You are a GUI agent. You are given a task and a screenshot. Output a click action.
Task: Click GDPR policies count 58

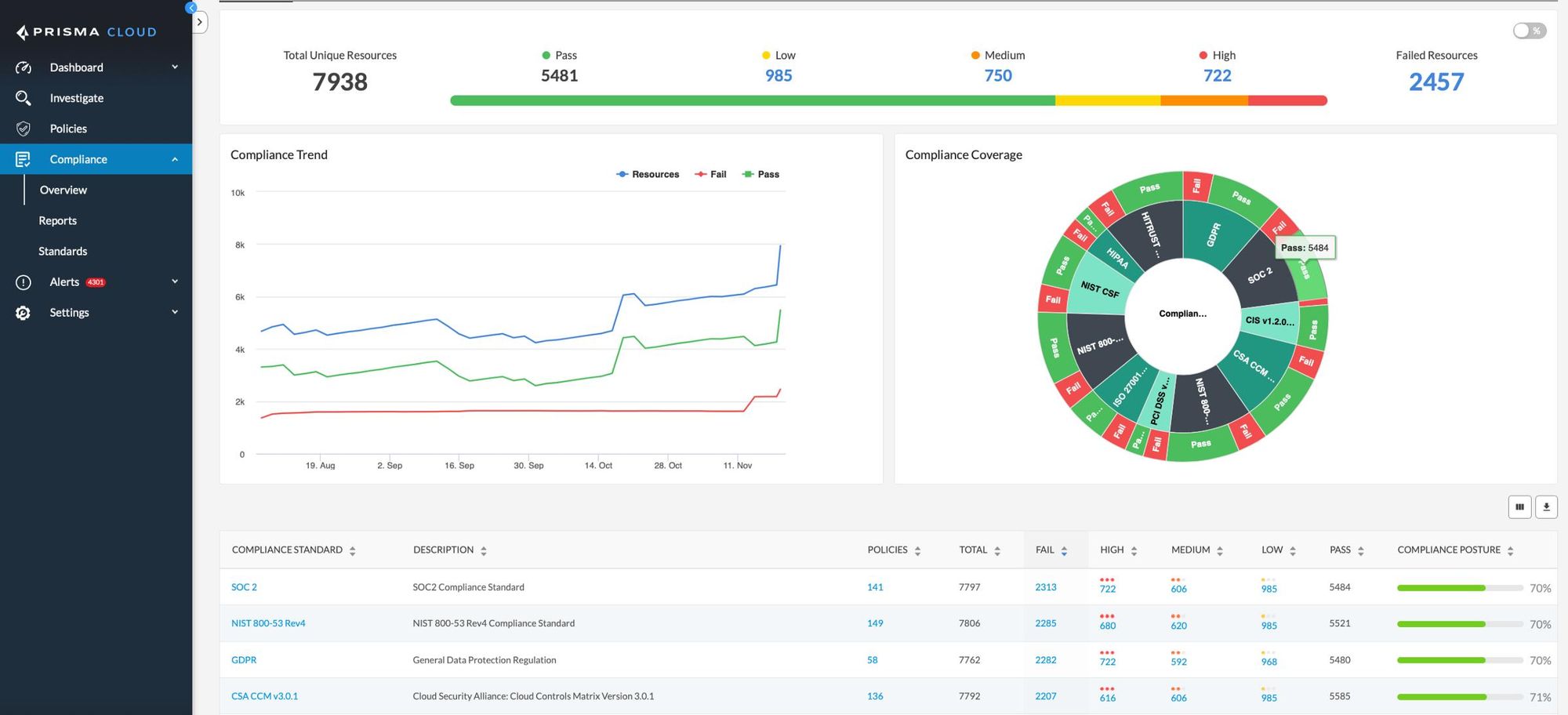point(873,660)
